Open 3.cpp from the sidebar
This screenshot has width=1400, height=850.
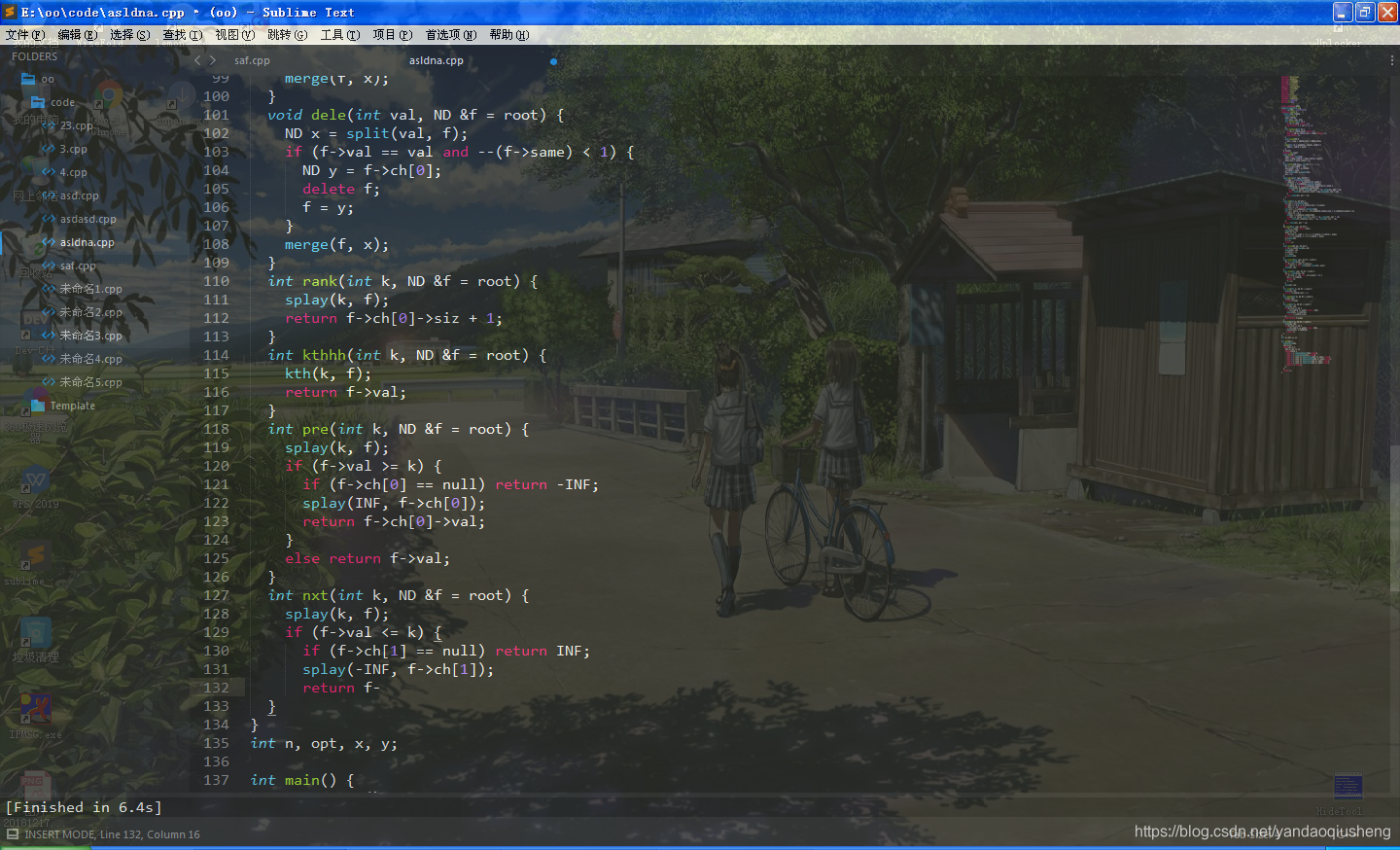tap(73, 149)
